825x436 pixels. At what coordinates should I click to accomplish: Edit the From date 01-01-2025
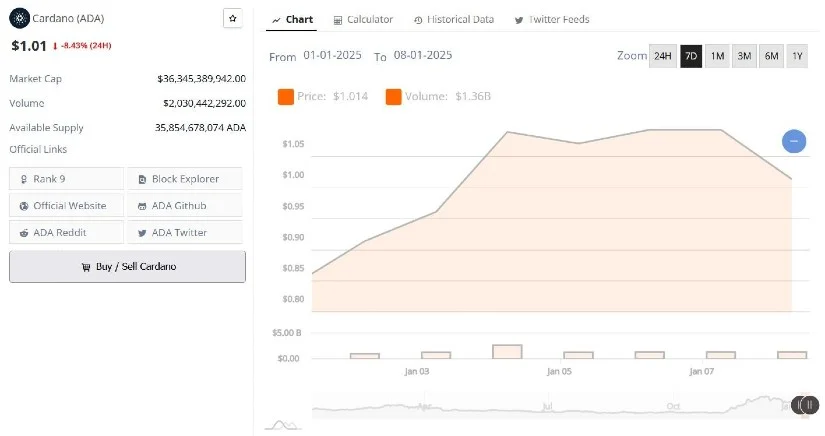(333, 55)
